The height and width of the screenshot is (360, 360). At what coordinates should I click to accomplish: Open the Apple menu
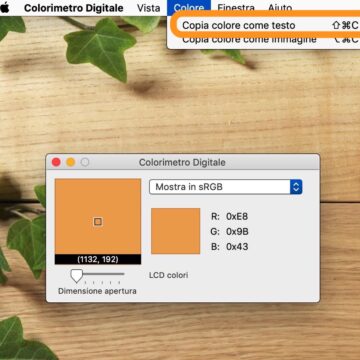(5, 7)
